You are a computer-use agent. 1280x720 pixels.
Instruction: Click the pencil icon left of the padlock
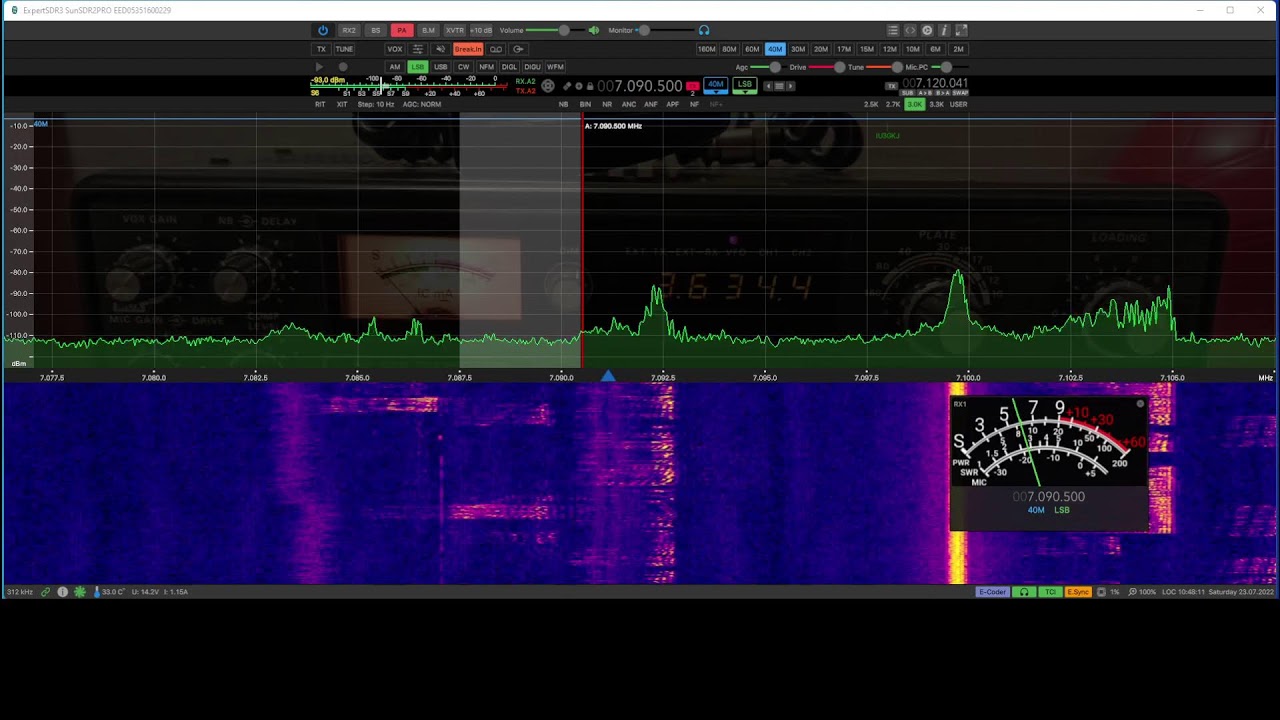567,86
